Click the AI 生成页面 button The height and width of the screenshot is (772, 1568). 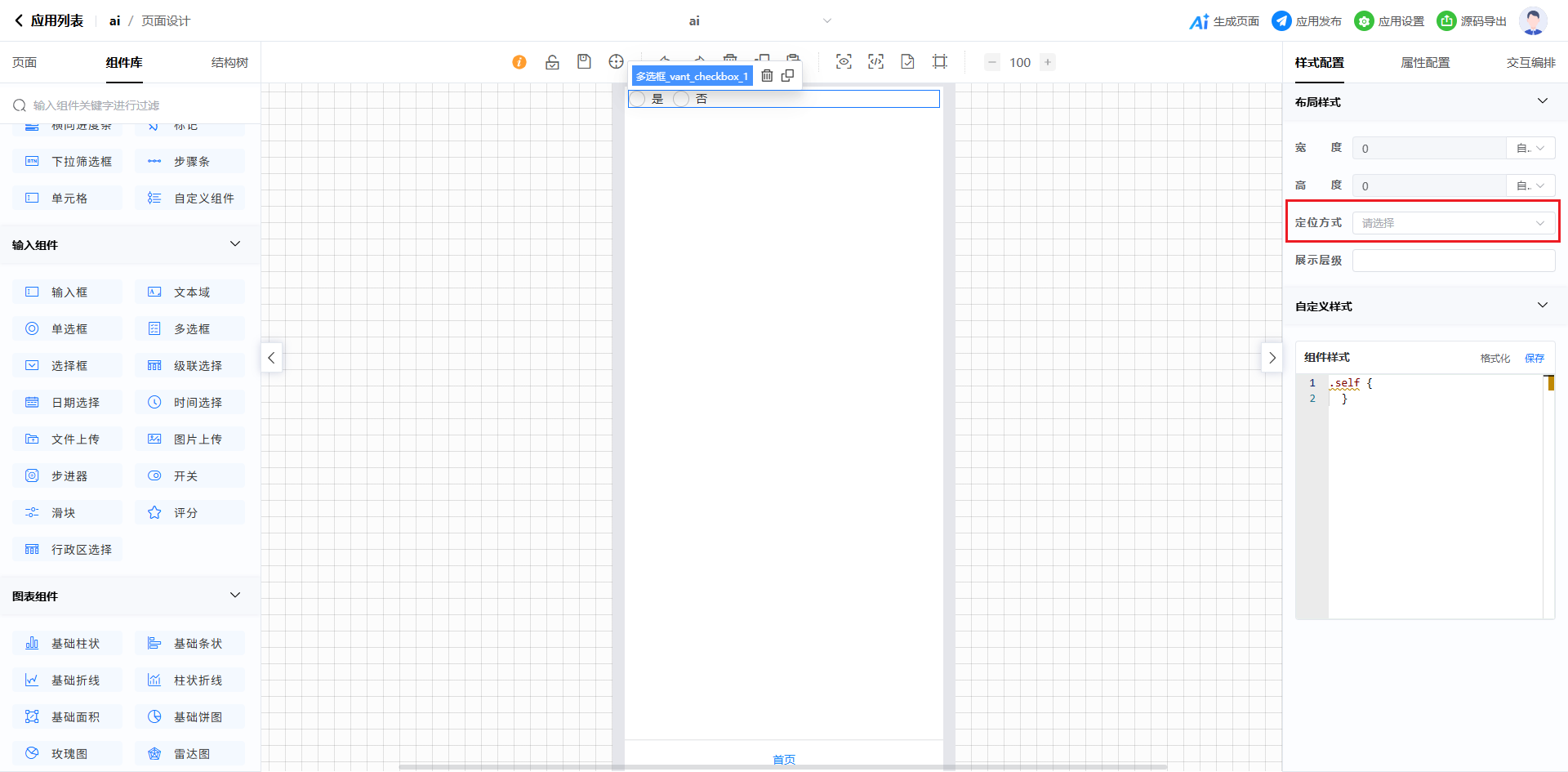pos(1224,21)
